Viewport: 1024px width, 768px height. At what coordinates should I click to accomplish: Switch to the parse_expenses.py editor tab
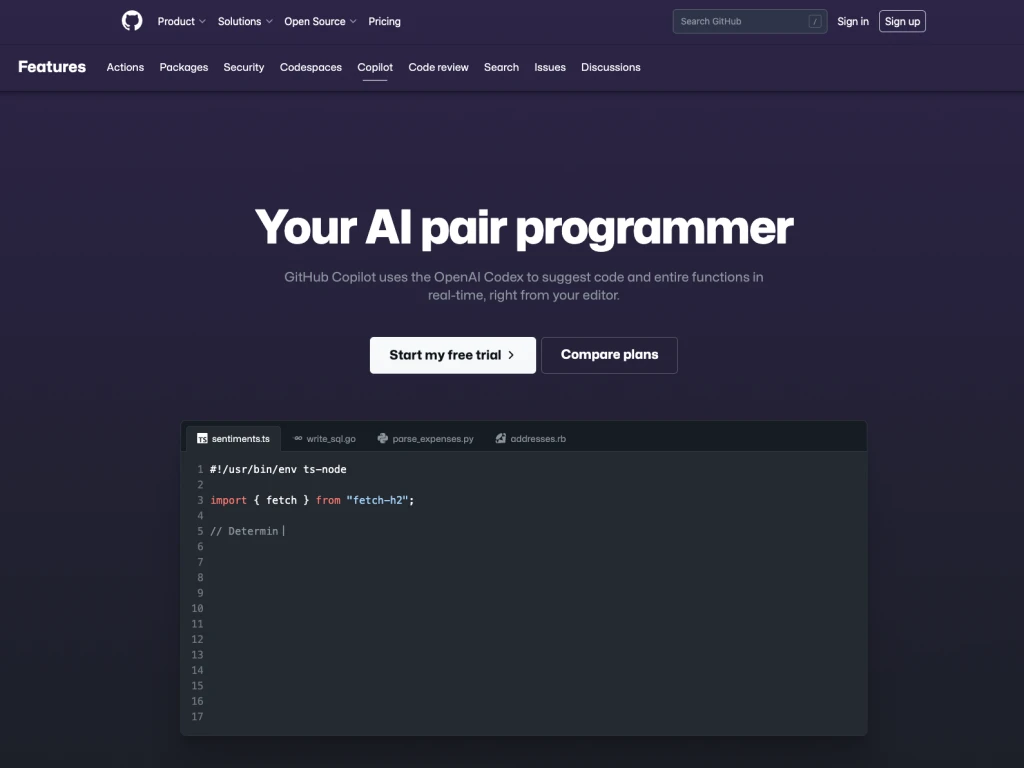426,439
